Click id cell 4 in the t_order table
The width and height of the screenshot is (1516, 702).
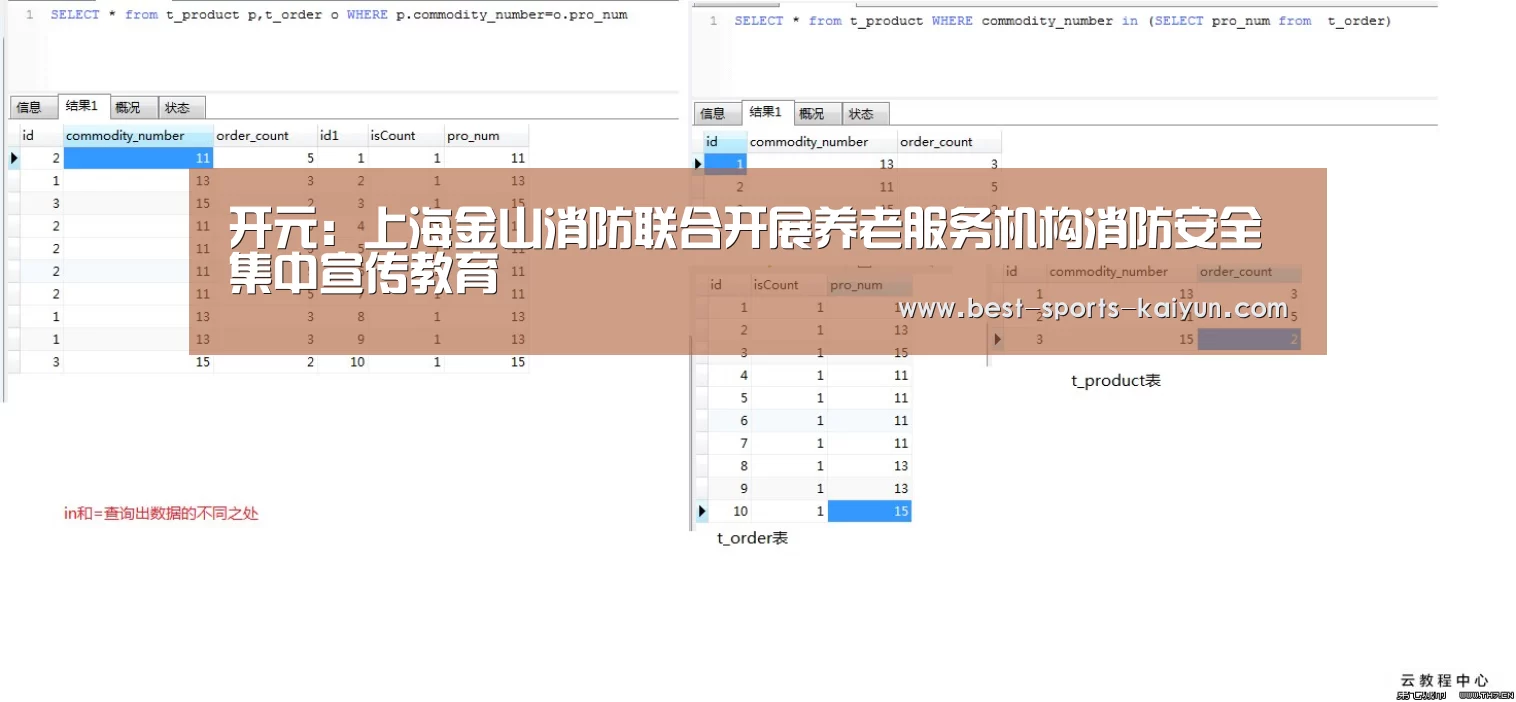coord(729,375)
